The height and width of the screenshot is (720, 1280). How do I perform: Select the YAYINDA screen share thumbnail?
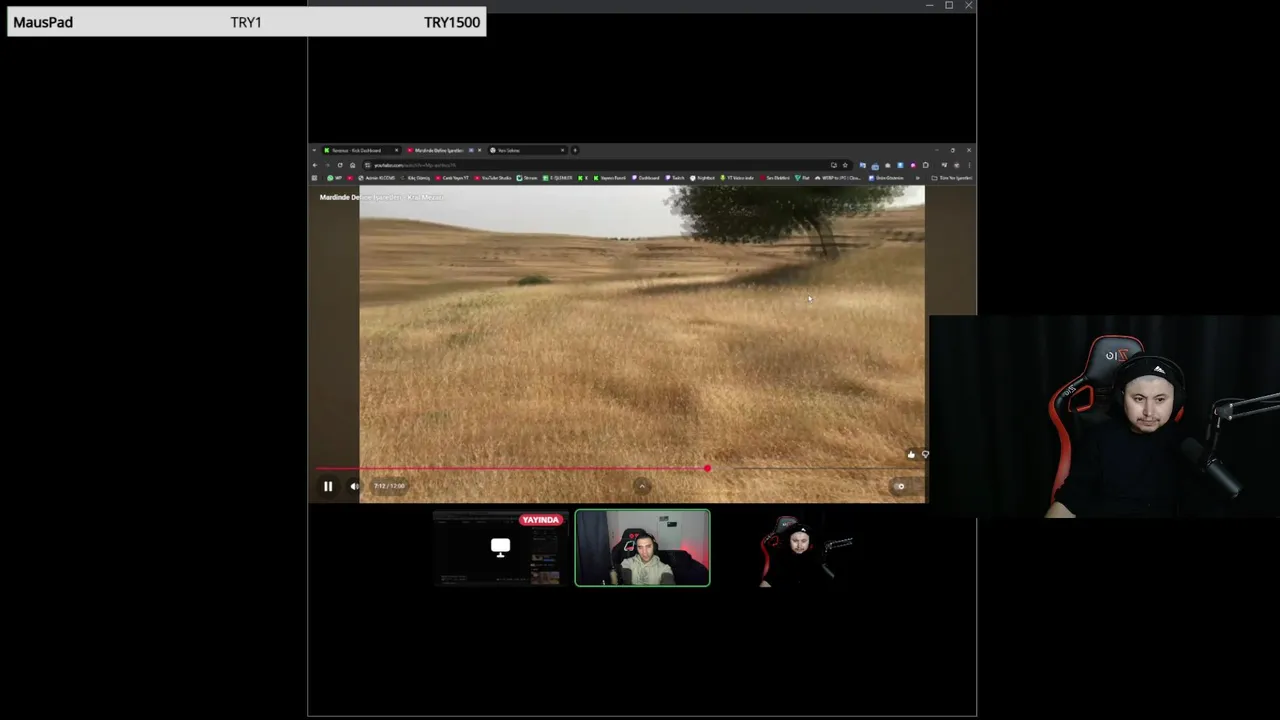point(501,548)
